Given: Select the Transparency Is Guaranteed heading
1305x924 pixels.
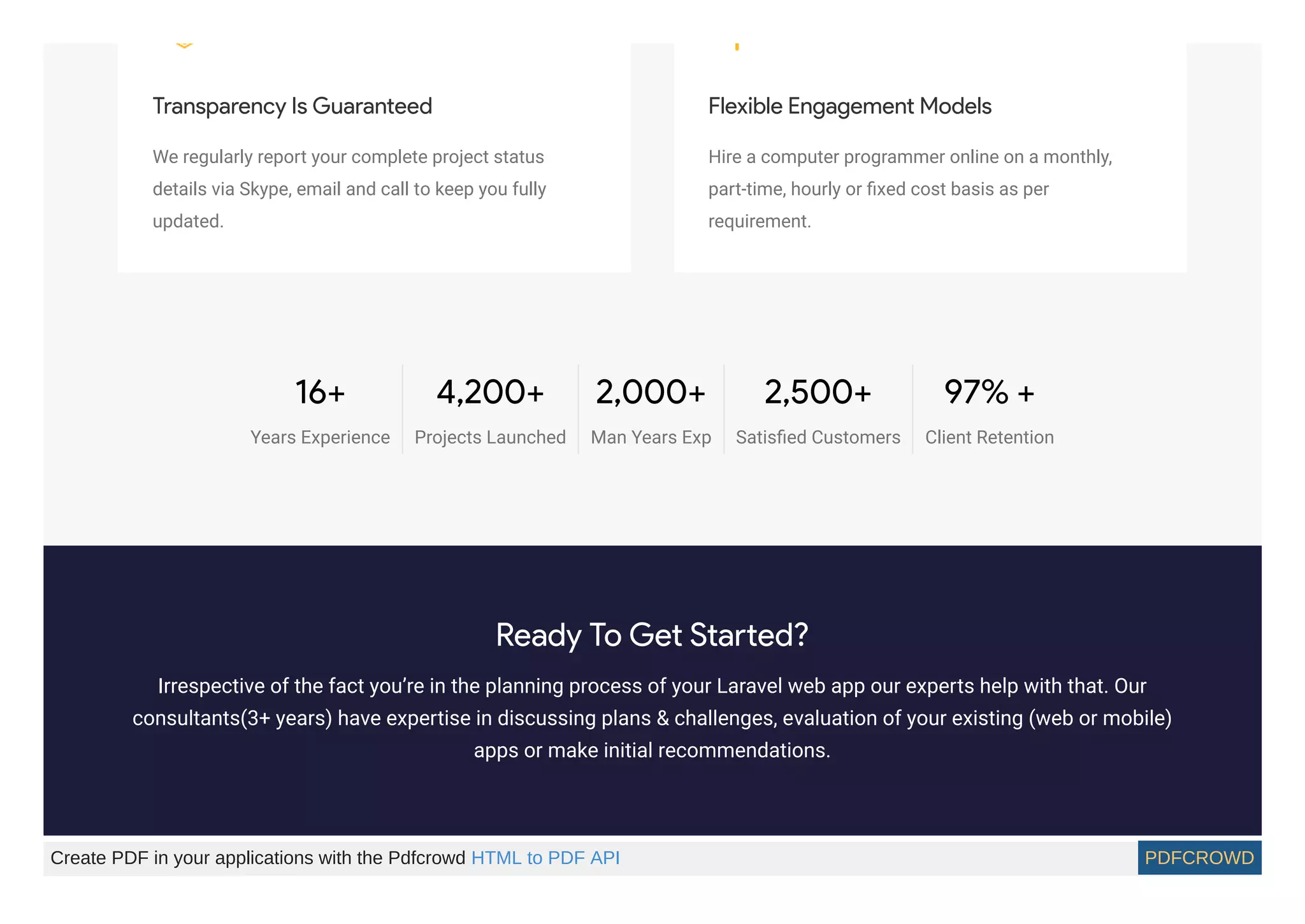Looking at the screenshot, I should point(292,106).
